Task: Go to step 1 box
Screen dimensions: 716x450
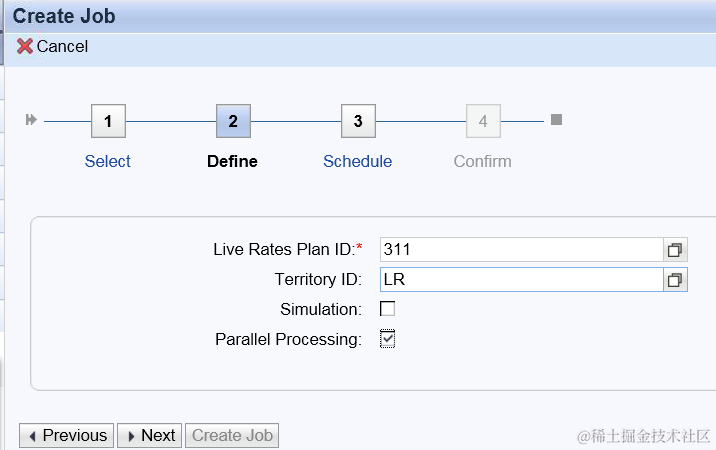Action: coord(108,121)
